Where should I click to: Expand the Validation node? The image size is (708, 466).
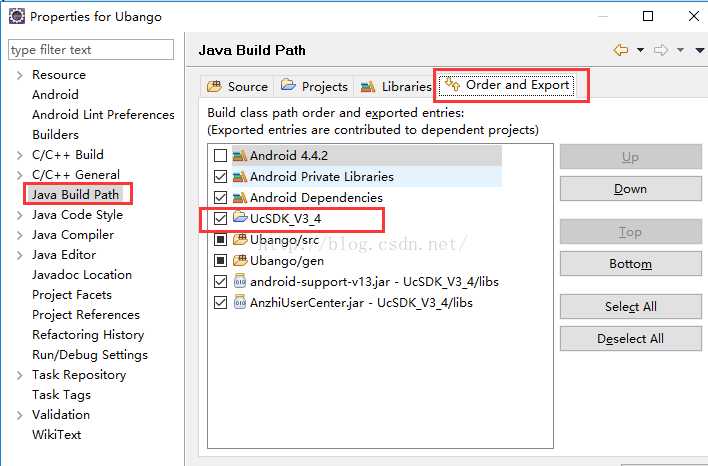19,415
